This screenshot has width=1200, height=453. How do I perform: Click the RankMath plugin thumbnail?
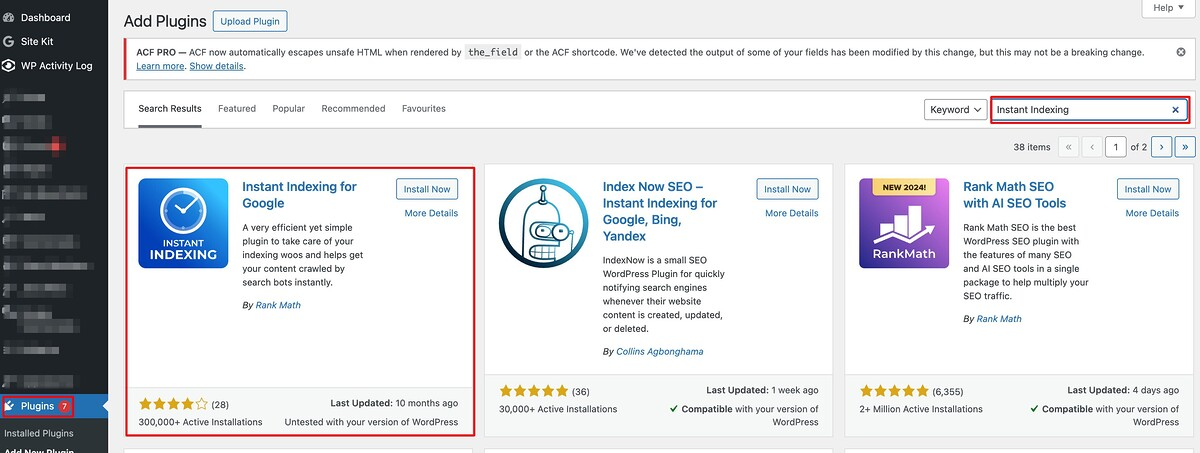coord(904,223)
